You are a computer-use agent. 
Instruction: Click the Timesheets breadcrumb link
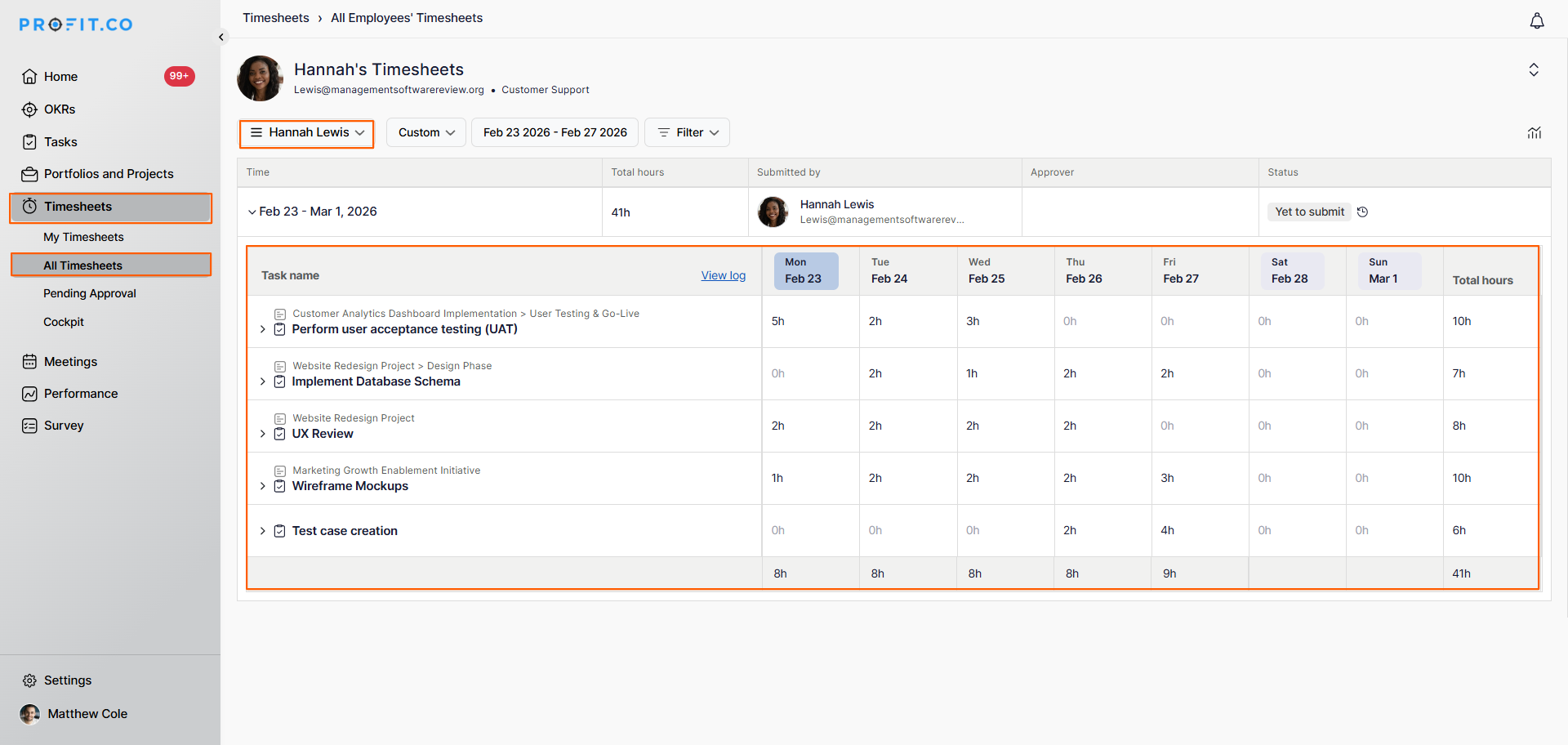[x=275, y=18]
